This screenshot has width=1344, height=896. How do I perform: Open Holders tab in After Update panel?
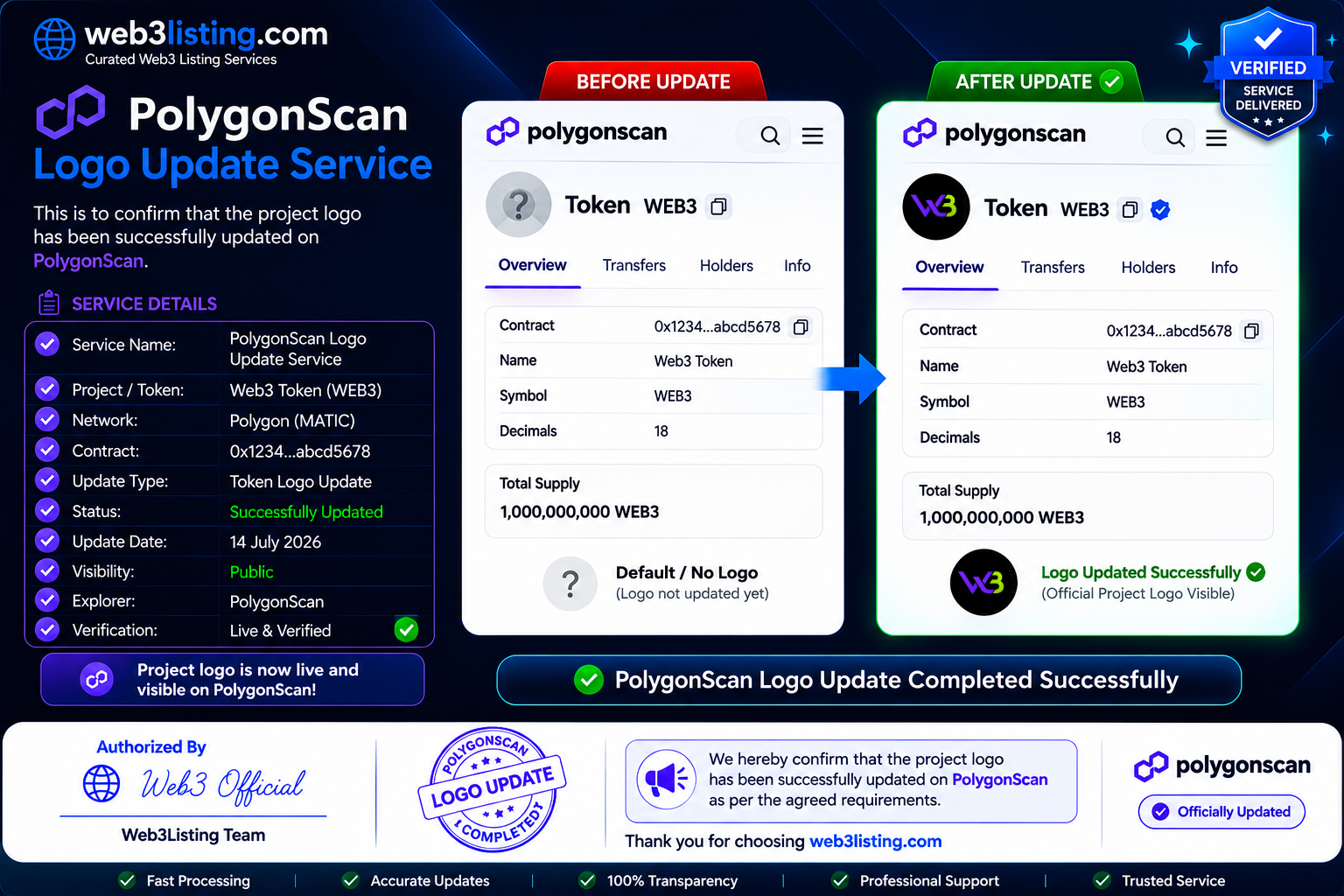tap(1148, 268)
